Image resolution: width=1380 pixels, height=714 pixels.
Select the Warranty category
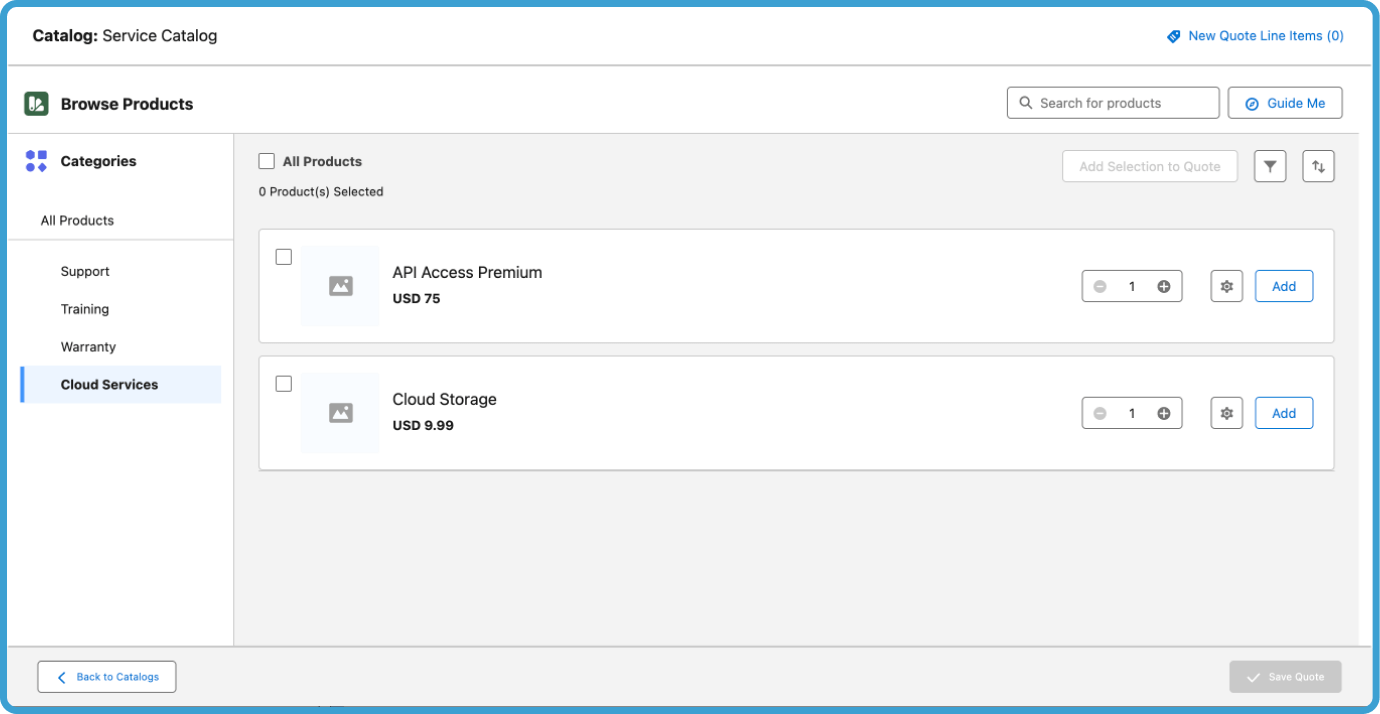point(88,346)
